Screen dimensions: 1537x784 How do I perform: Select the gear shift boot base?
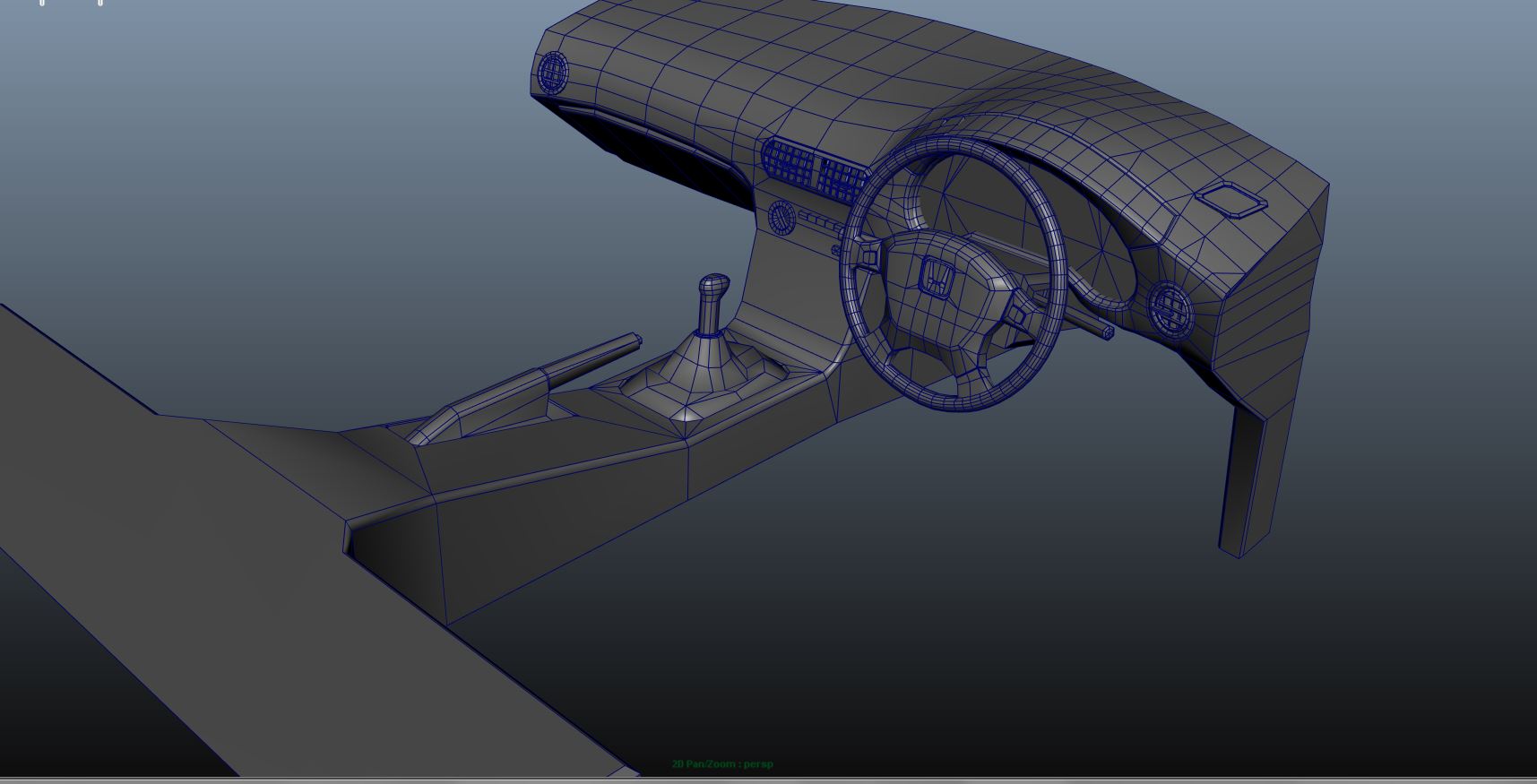click(x=704, y=375)
